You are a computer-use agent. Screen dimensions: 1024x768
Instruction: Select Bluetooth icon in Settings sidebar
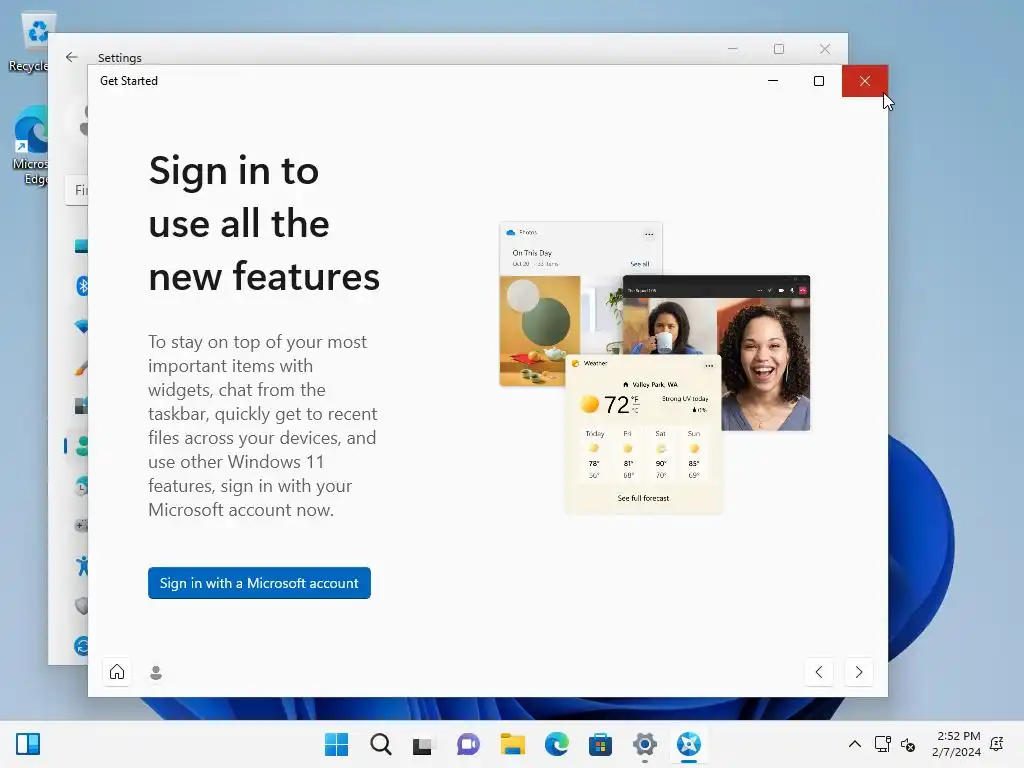pyautogui.click(x=82, y=285)
